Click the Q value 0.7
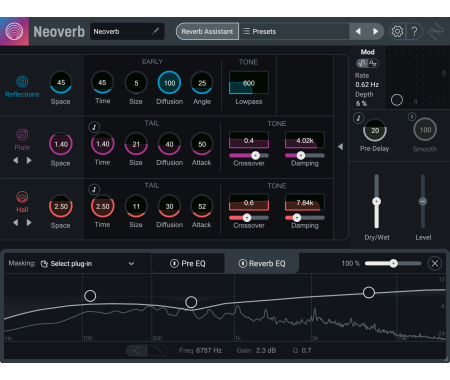 306,350
